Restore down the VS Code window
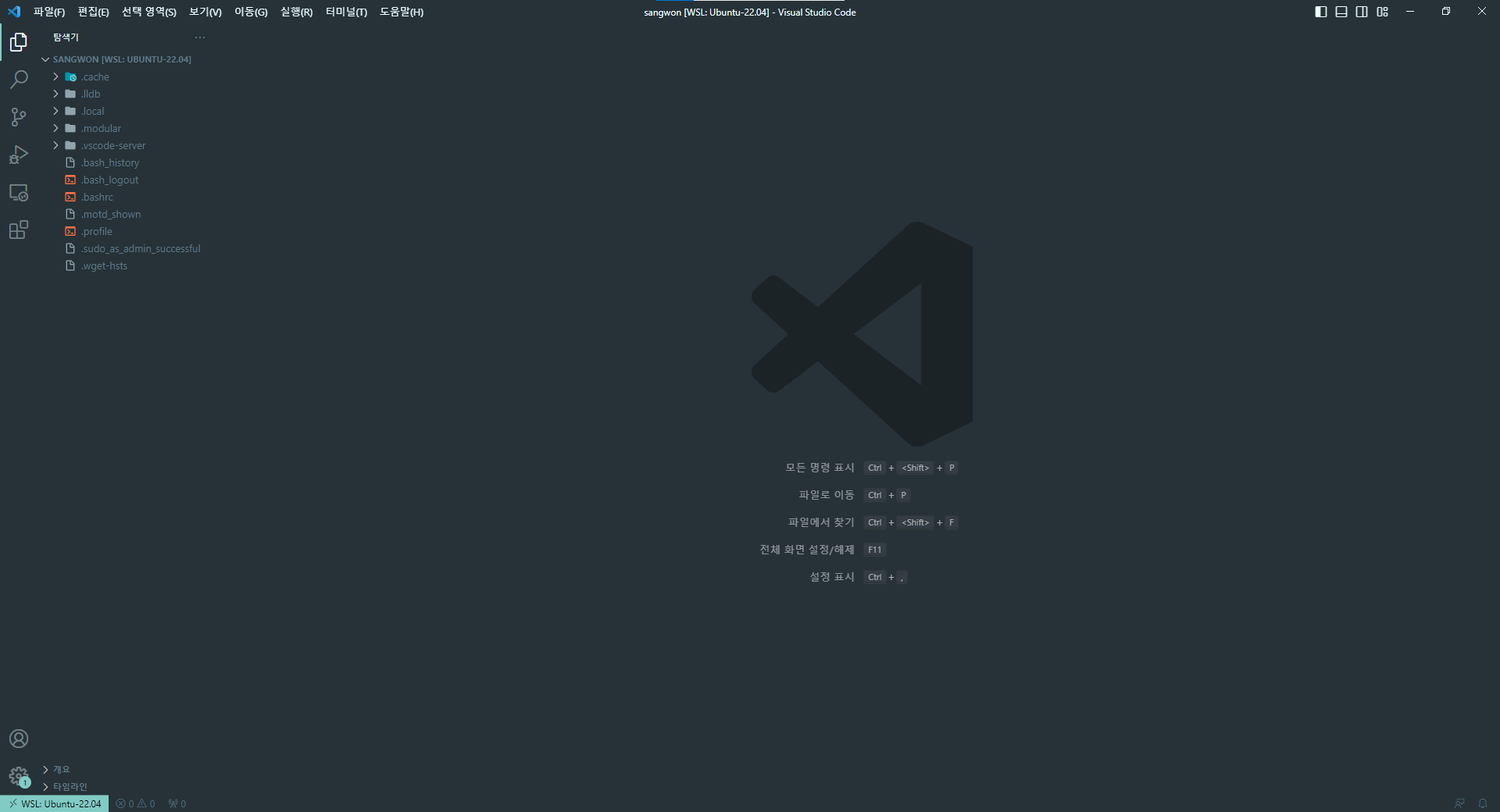 tap(1446, 12)
